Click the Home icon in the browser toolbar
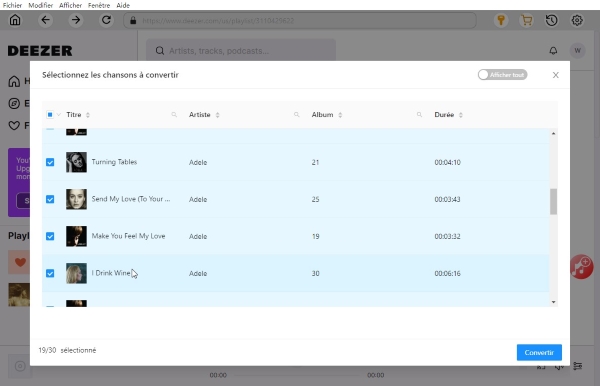The width and height of the screenshot is (600, 386). pos(15,20)
